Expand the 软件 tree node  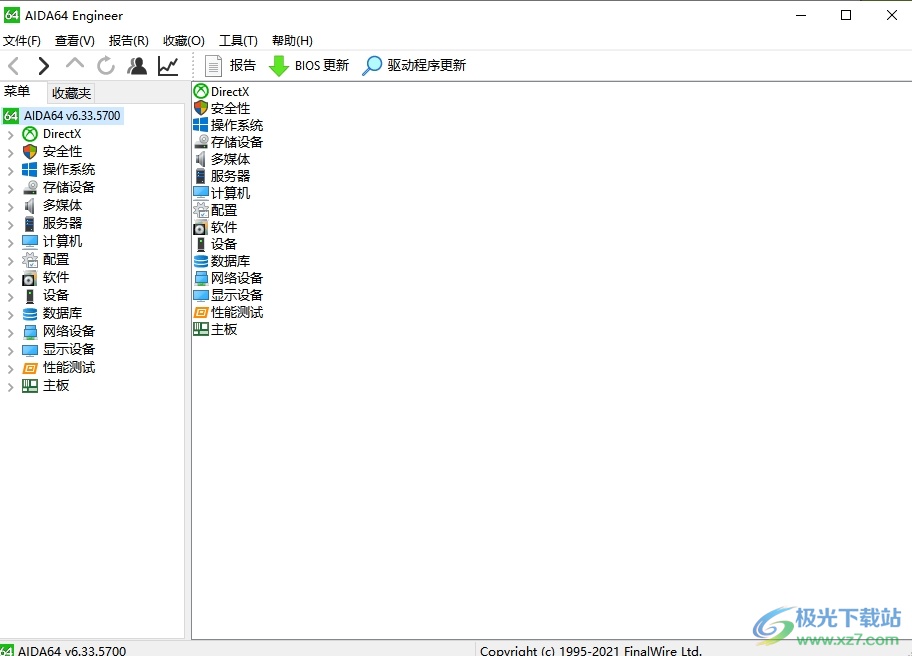[x=10, y=279]
